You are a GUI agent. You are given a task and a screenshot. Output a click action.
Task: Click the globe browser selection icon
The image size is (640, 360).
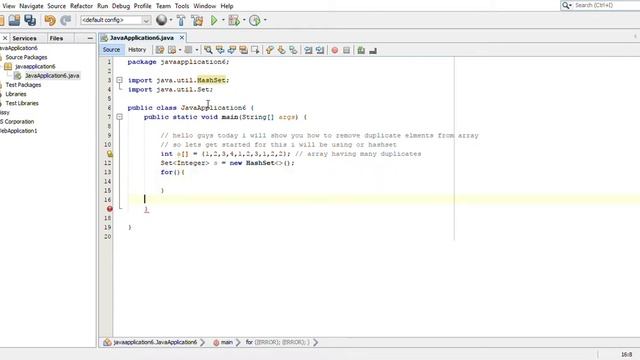[x=162, y=20]
